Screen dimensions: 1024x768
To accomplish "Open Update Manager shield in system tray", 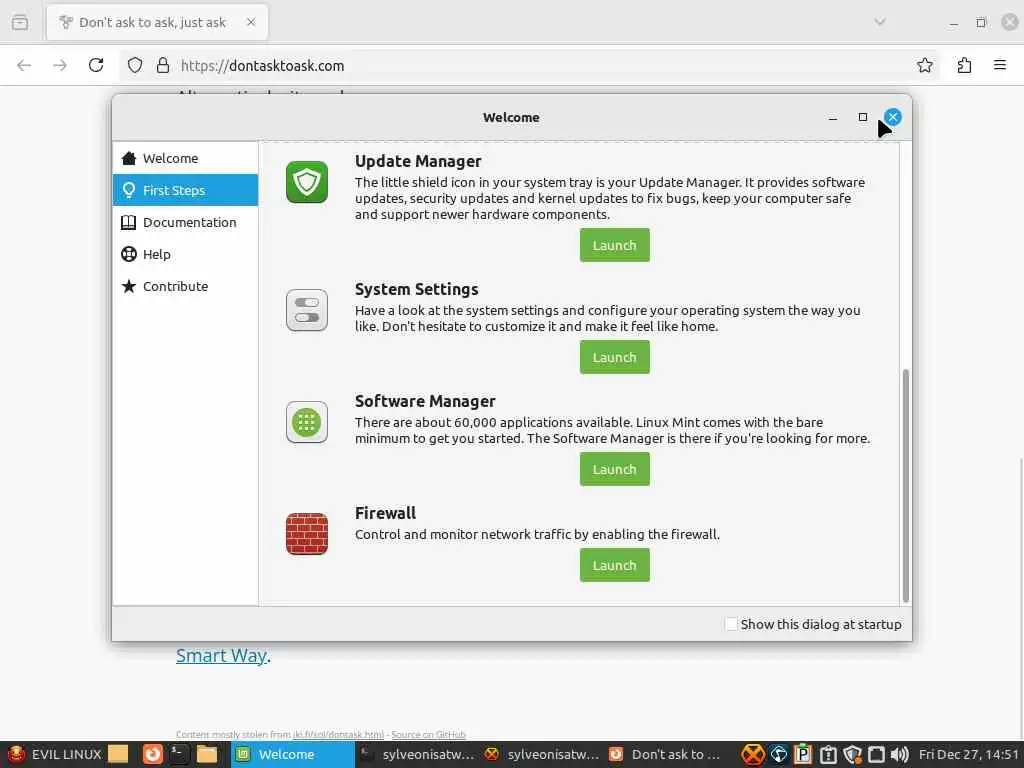I will click(852, 754).
